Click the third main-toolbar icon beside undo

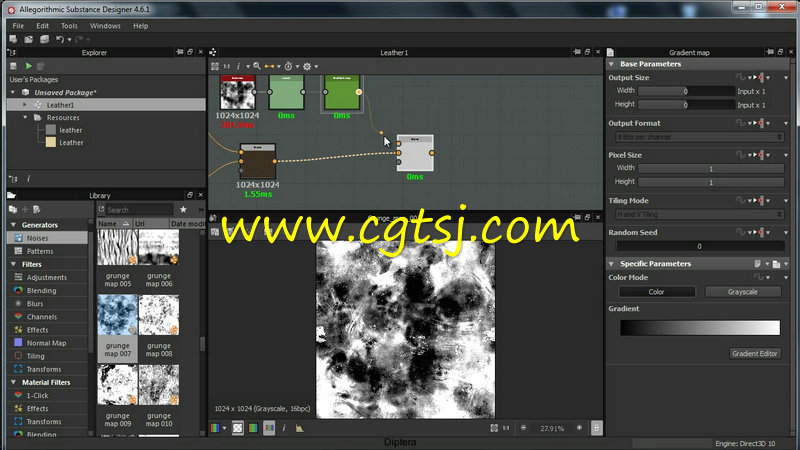pos(44,39)
